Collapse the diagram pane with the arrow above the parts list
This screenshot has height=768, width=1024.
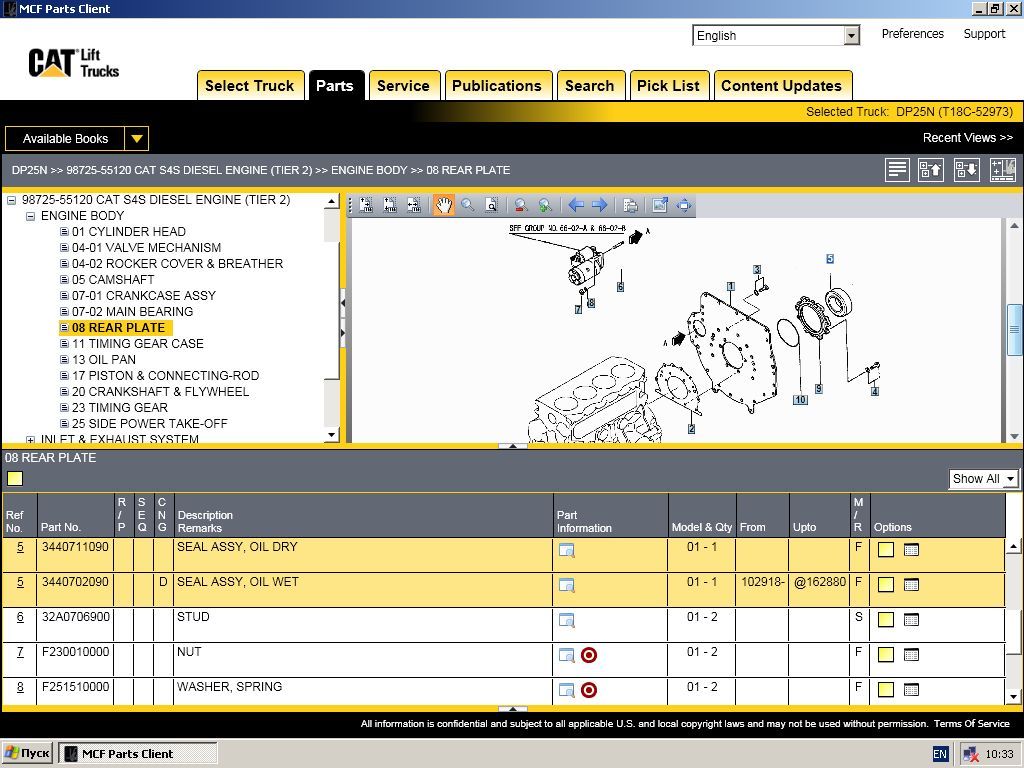click(x=513, y=446)
